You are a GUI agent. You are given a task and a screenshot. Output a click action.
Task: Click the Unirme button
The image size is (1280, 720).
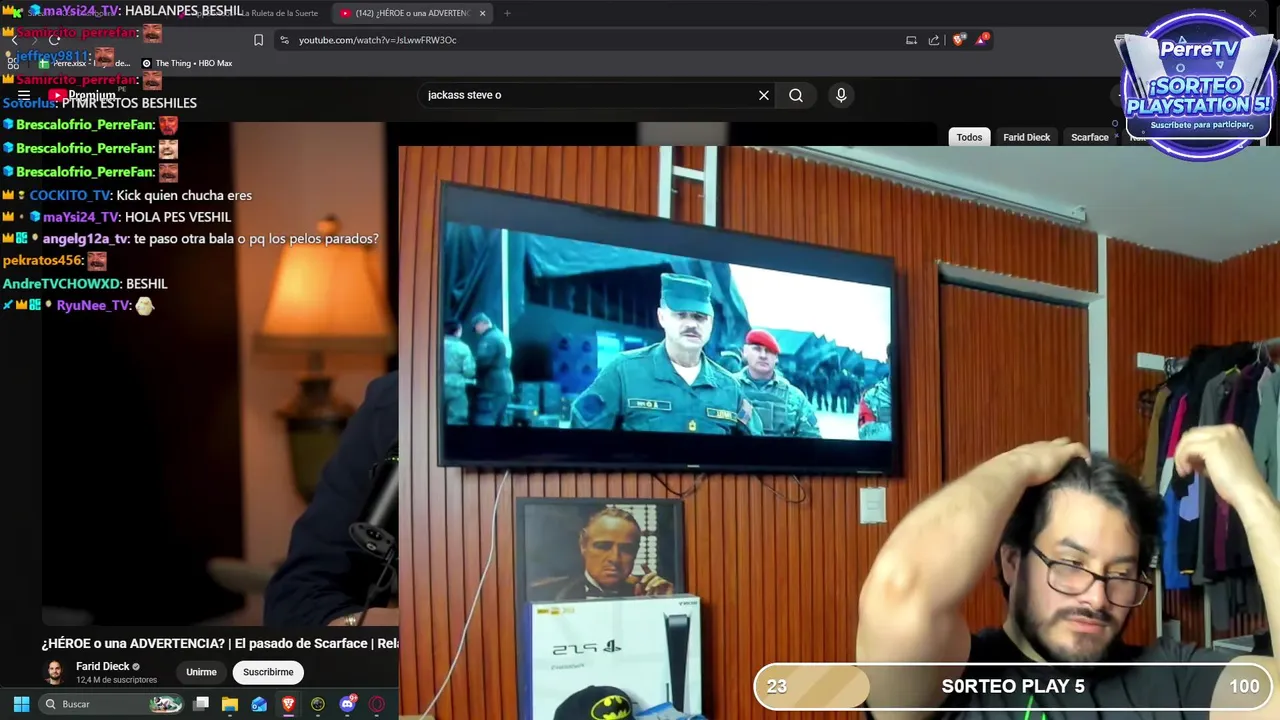pyautogui.click(x=201, y=672)
